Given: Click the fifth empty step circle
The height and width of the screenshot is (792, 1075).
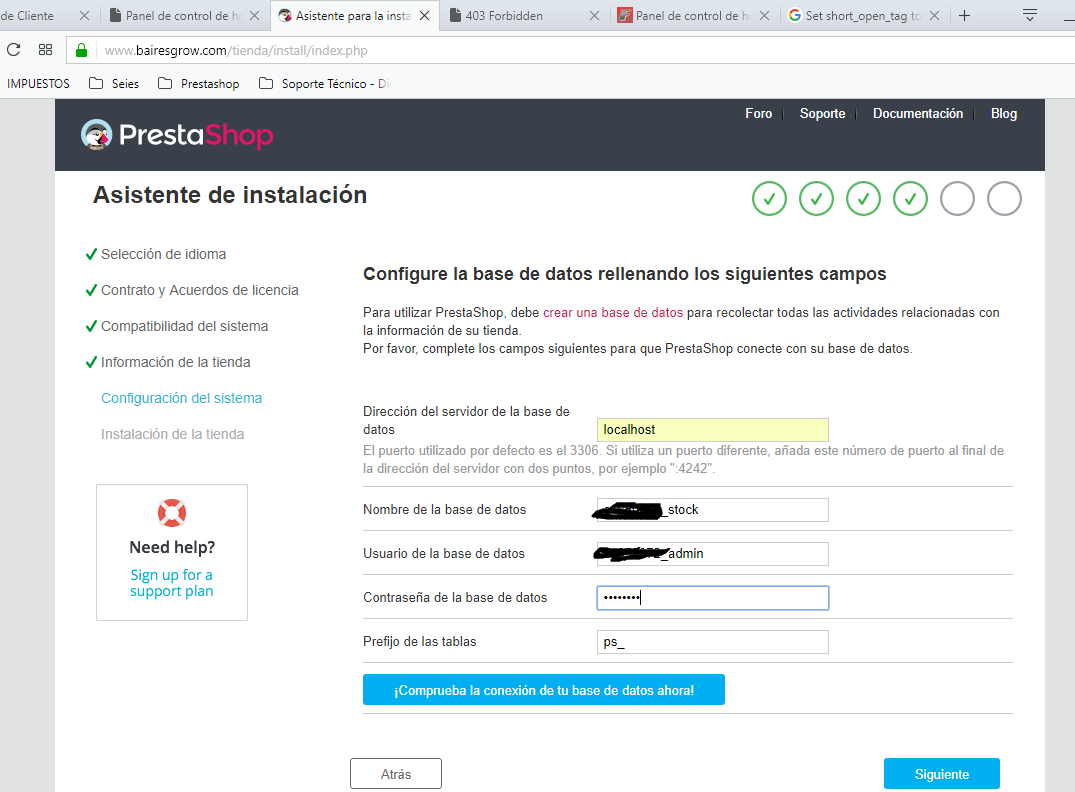Looking at the screenshot, I should (x=957, y=199).
